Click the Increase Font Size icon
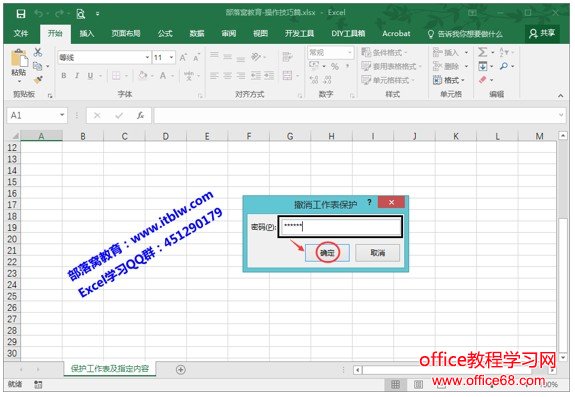Image resolution: width=575 pixels, height=397 pixels. point(183,57)
